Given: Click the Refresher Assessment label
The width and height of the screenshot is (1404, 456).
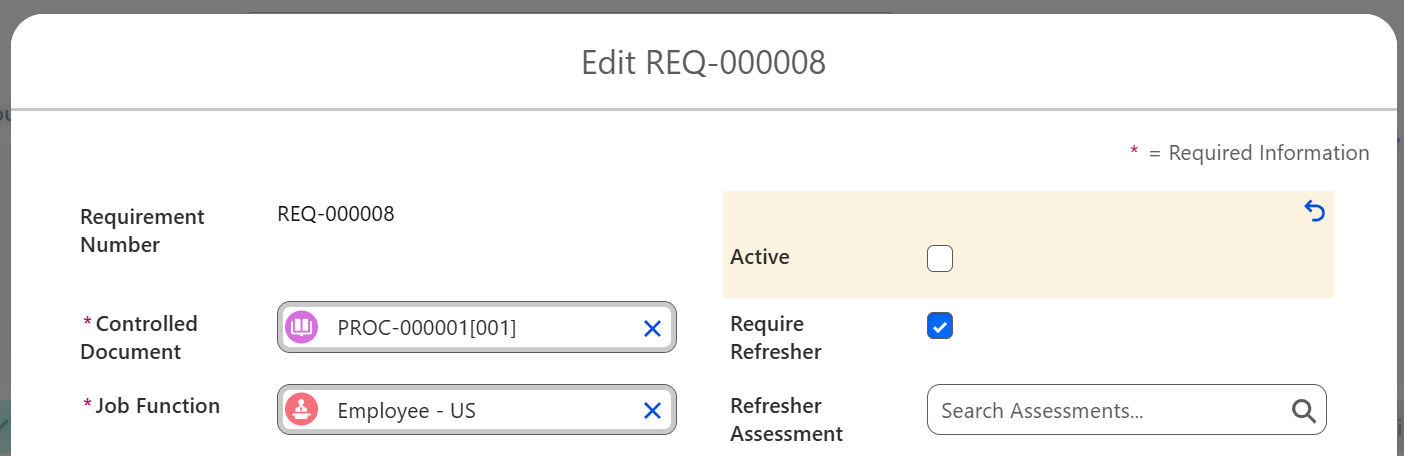Looking at the screenshot, I should point(786,420).
